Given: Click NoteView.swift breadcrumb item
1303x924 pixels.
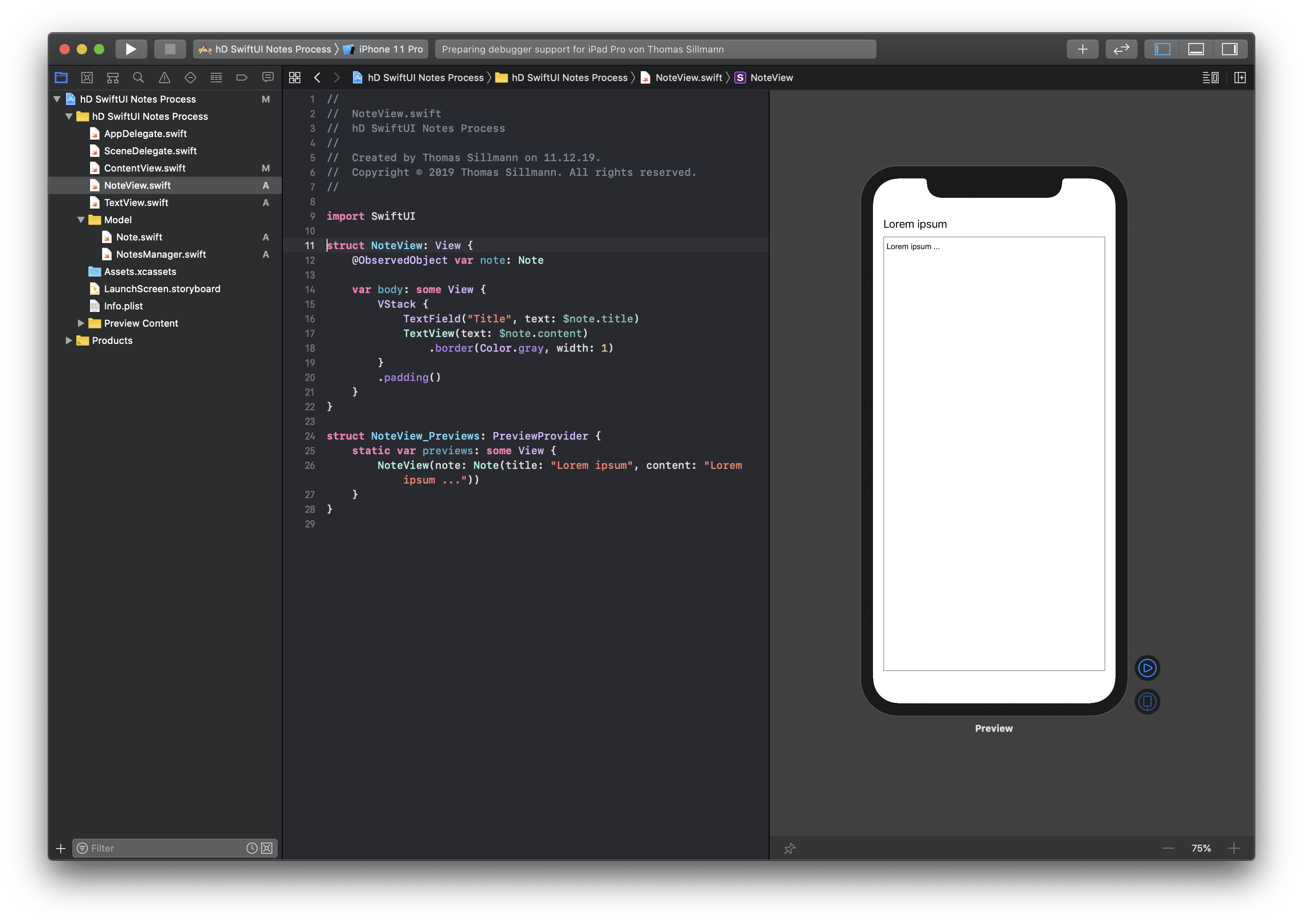Looking at the screenshot, I should tap(688, 78).
